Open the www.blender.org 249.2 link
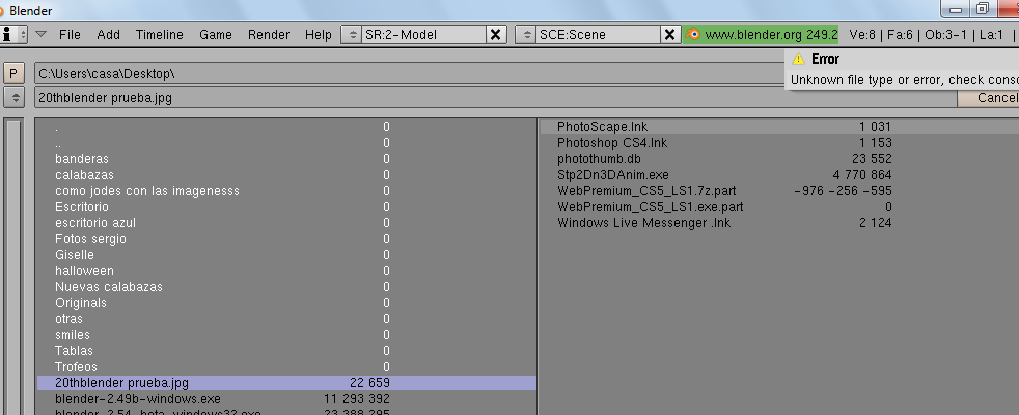Image resolution: width=1019 pixels, height=415 pixels. coord(771,34)
